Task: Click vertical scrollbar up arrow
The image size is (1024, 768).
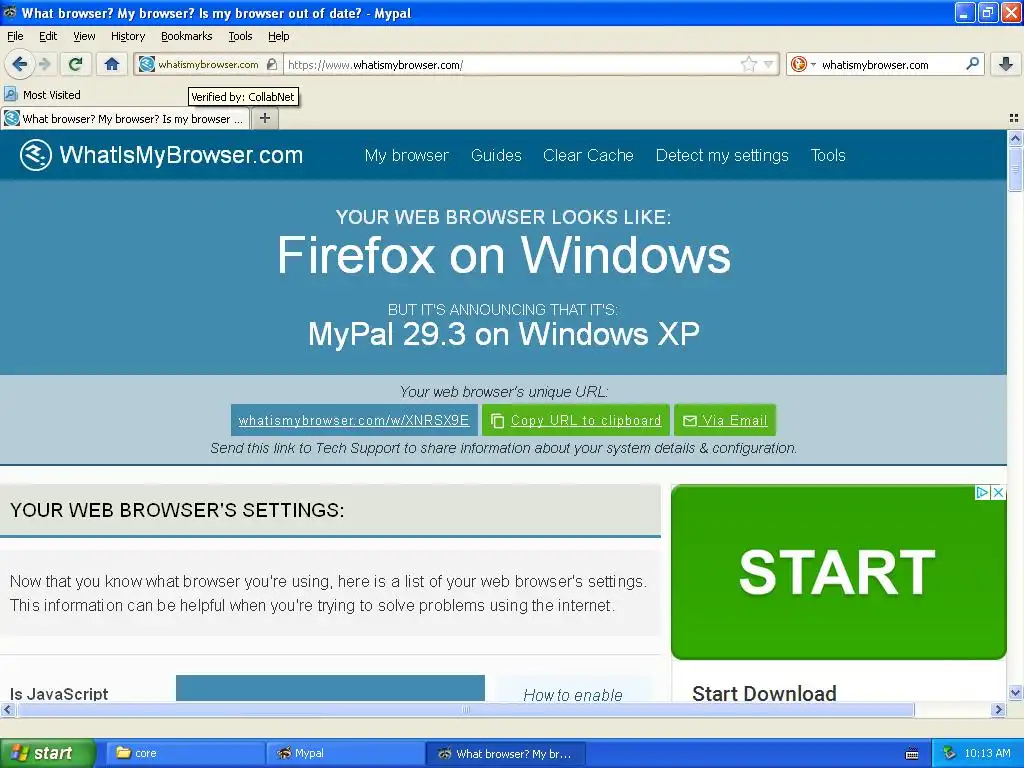Action: point(1015,138)
